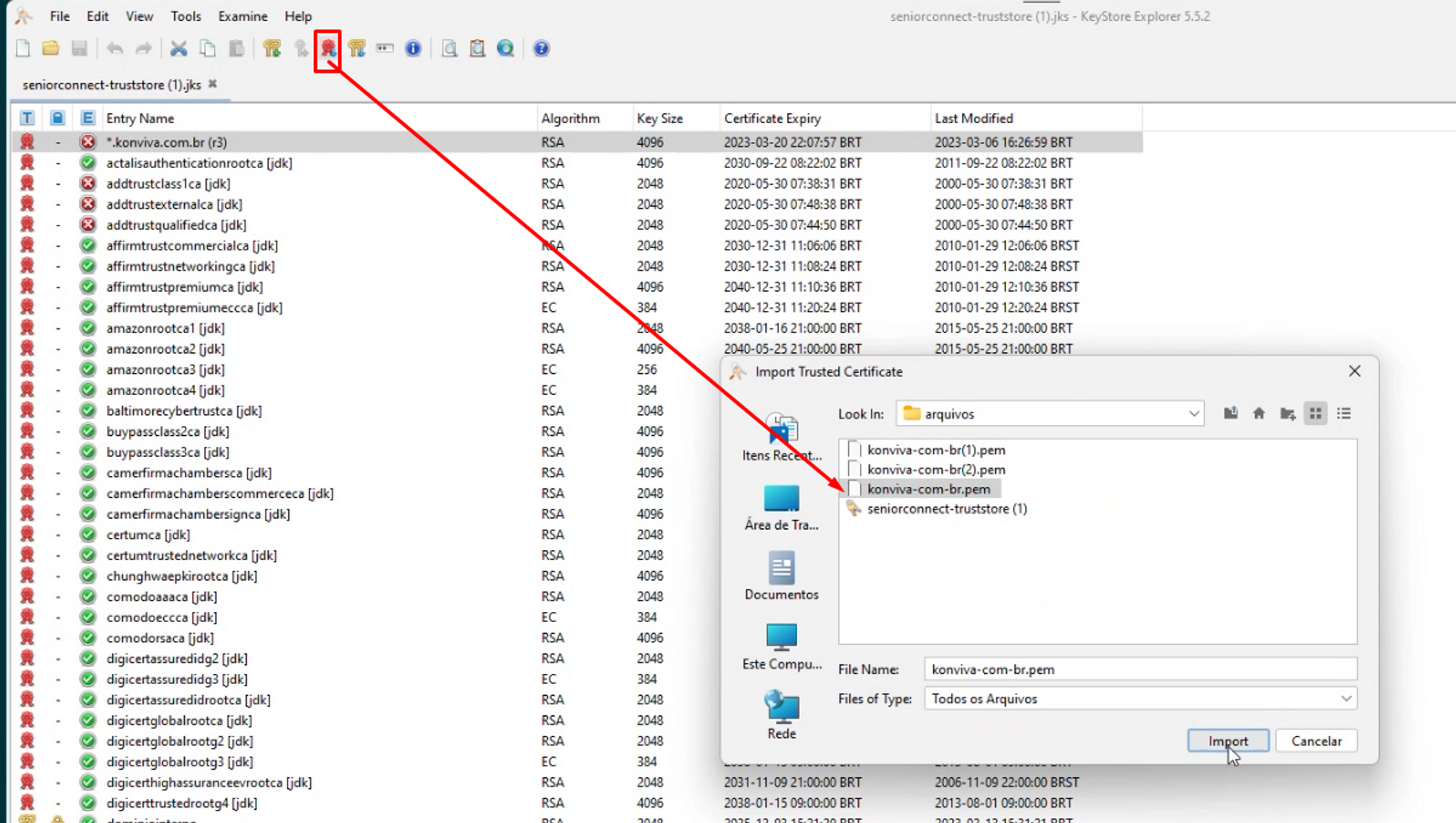
Task: Go to home folder in file dialog
Action: [1259, 413]
